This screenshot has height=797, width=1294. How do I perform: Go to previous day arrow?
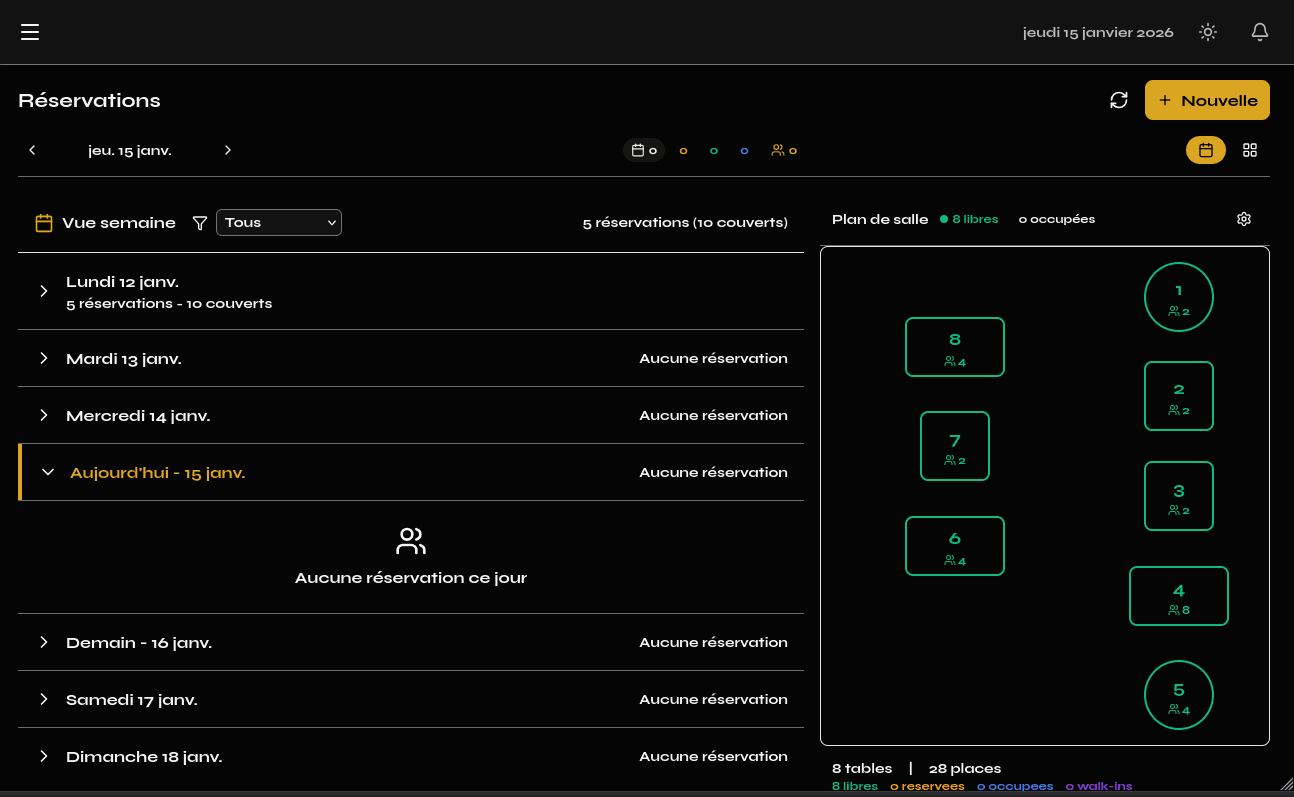[32, 150]
